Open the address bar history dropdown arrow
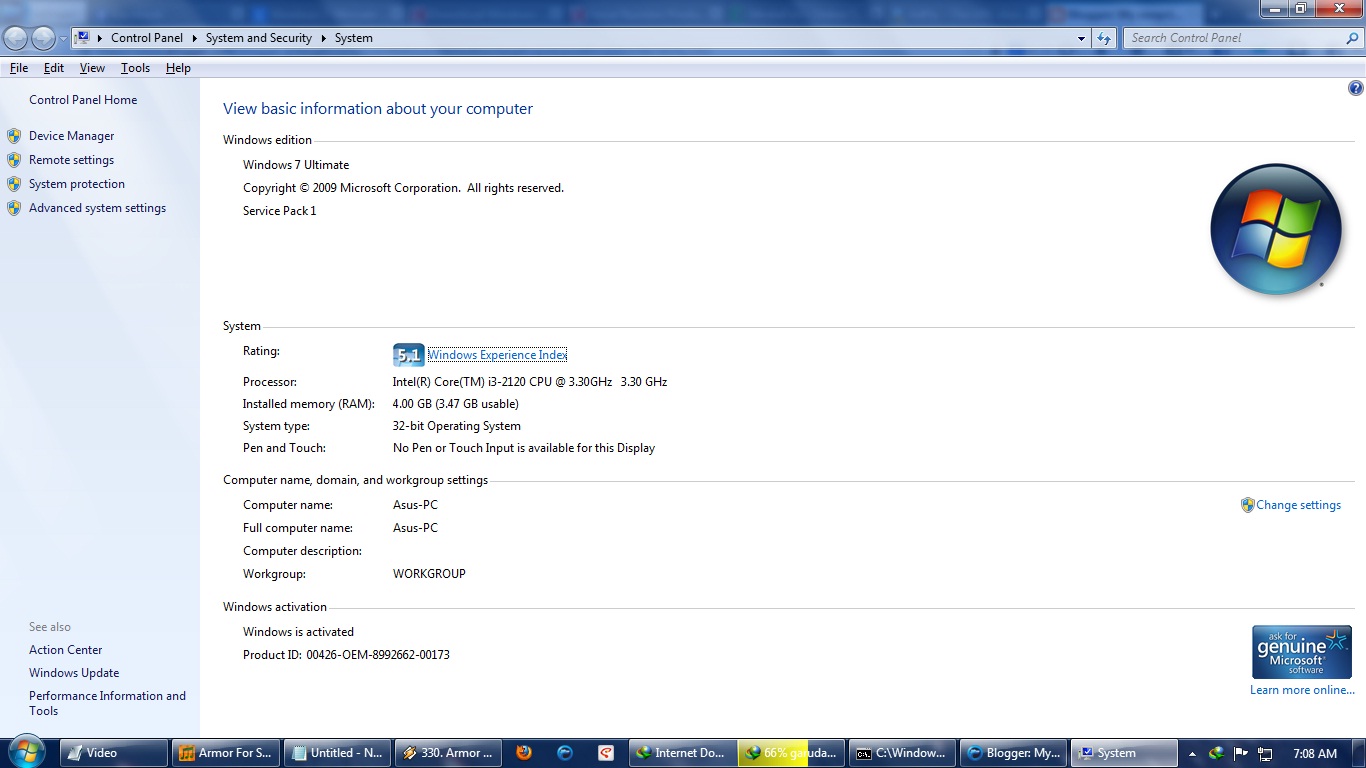 [1081, 38]
